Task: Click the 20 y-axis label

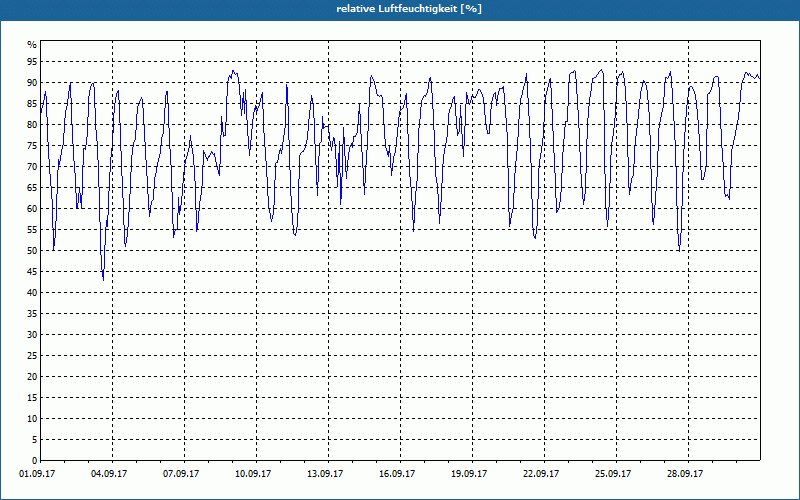Action: click(x=32, y=377)
